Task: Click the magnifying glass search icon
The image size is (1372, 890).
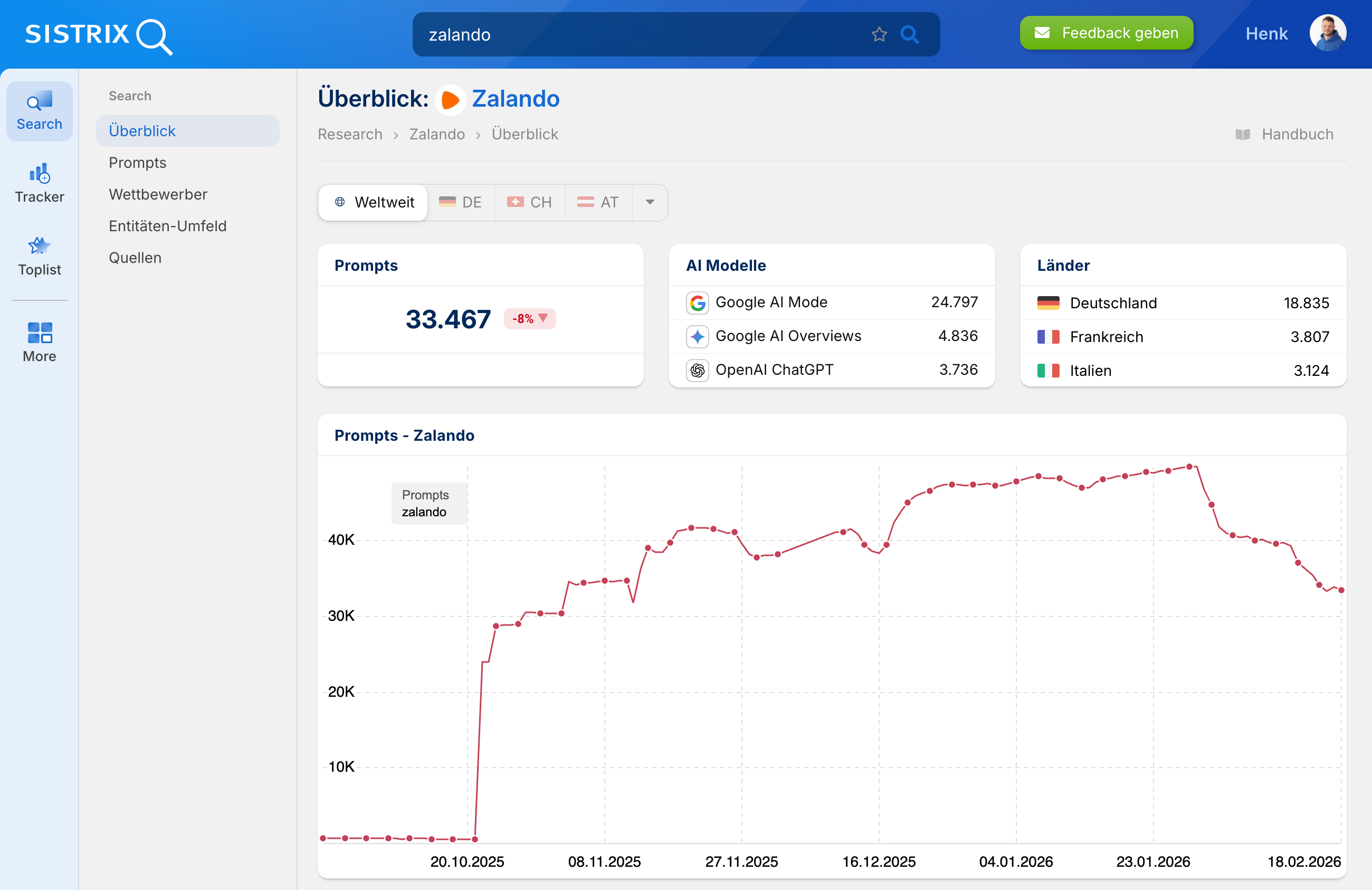Action: (x=910, y=34)
